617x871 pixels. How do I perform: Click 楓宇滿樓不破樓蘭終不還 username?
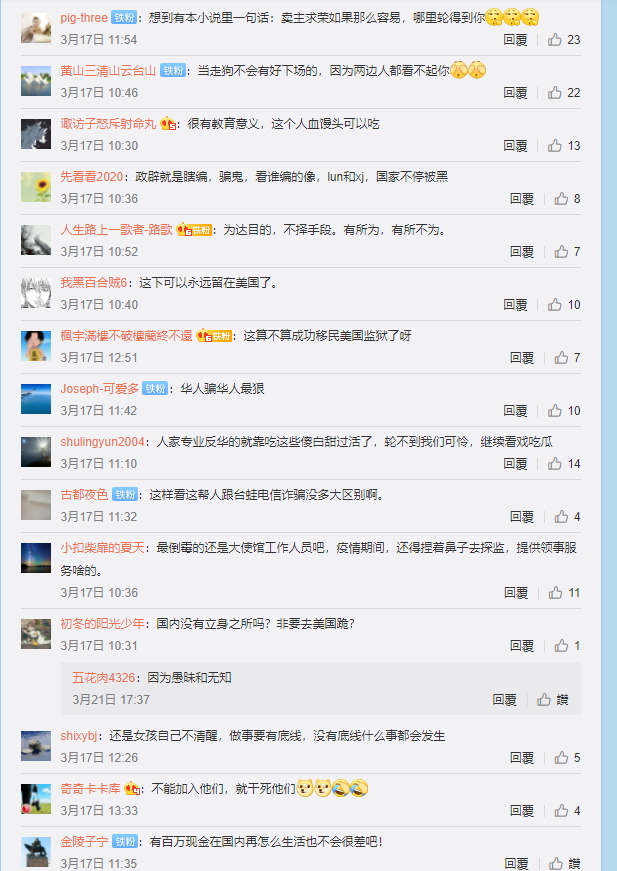(x=126, y=336)
